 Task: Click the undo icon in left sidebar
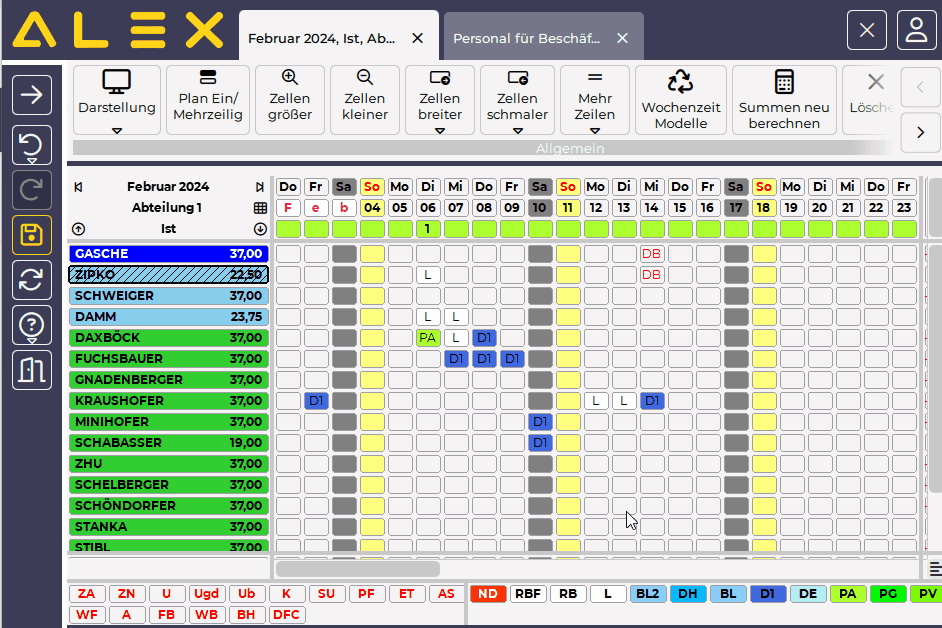pyautogui.click(x=32, y=146)
